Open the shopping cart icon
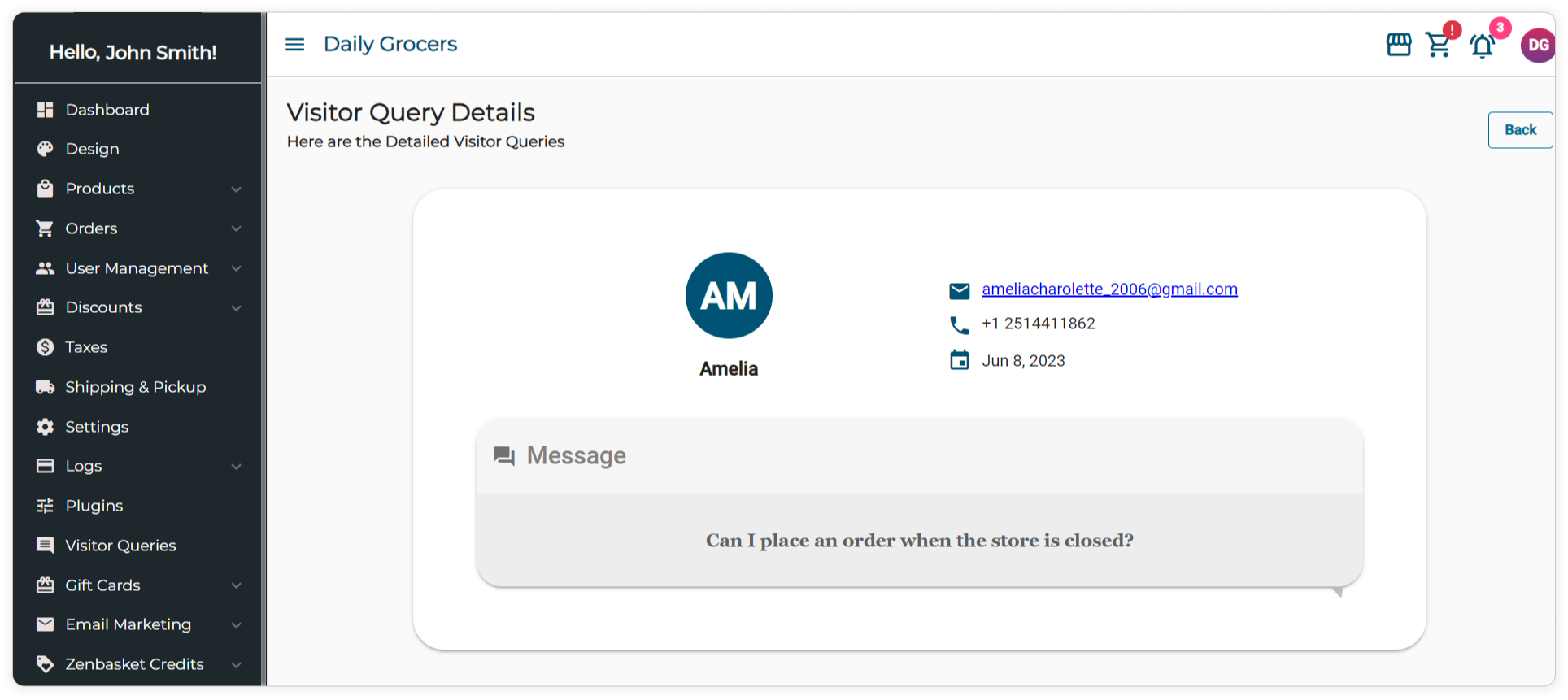Image resolution: width=1568 pixels, height=700 pixels. [x=1439, y=46]
